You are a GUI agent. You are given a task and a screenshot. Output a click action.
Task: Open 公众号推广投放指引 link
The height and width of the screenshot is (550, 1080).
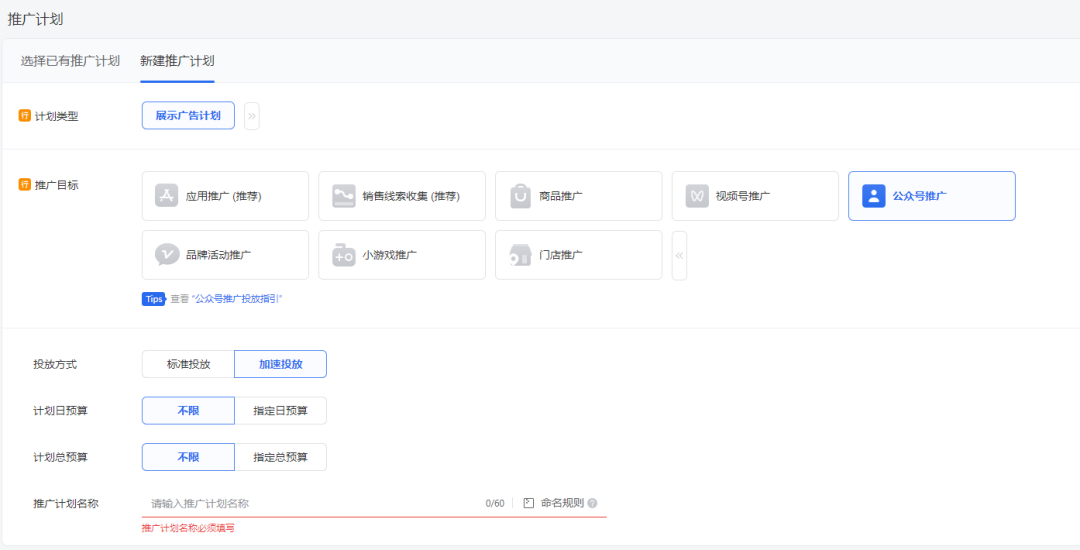pos(237,299)
